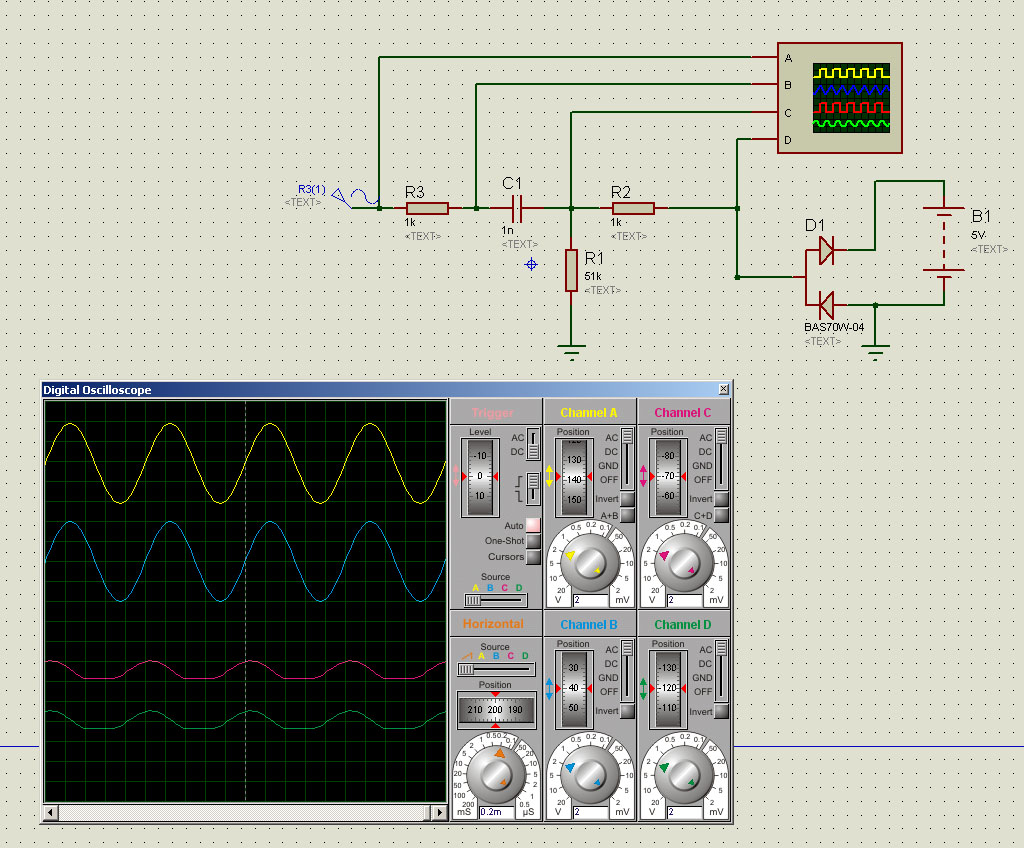Select the BAS70W-04 diode D1 symbol
Screen dimensions: 1024x848
(x=824, y=276)
